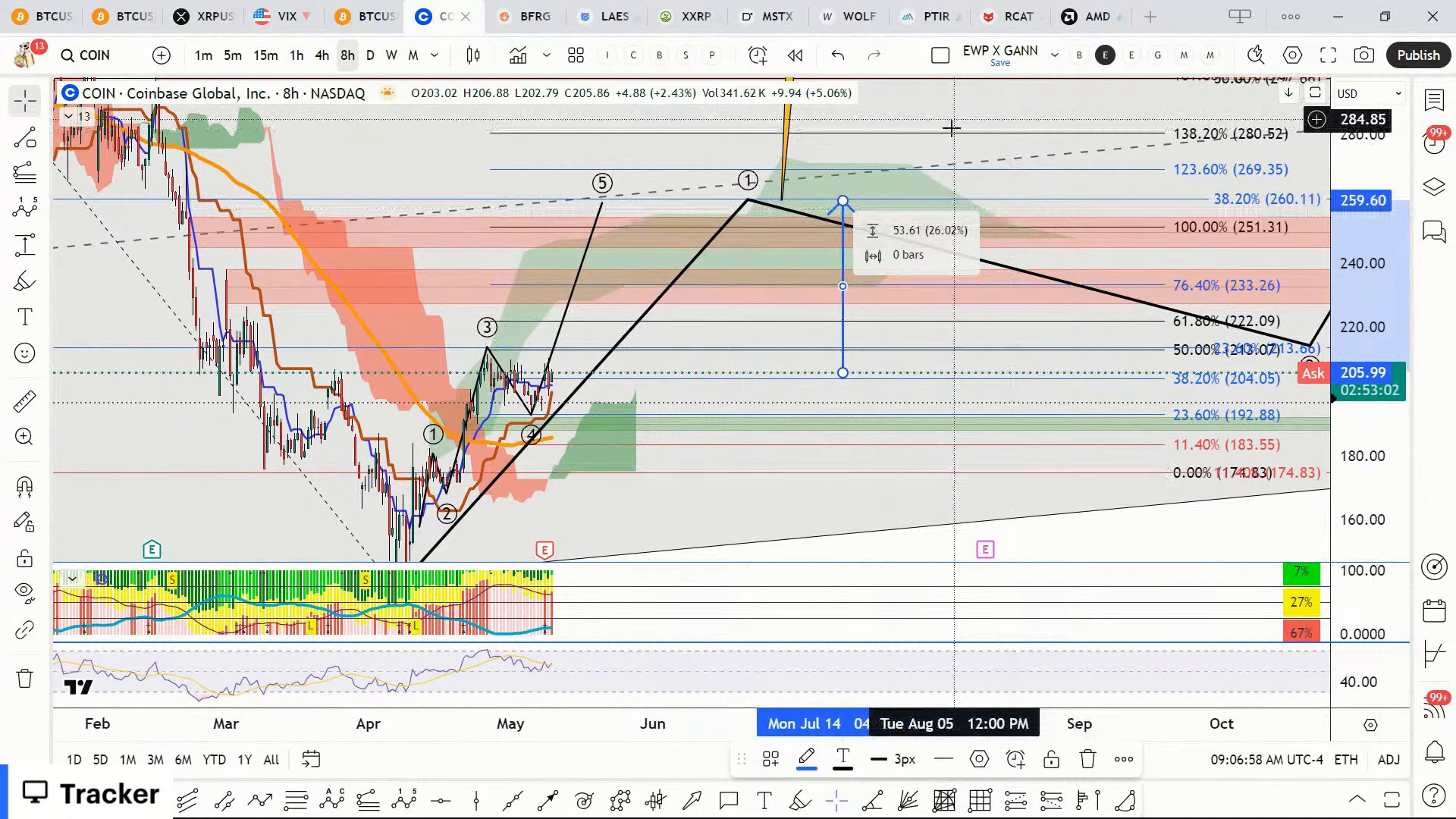1456x819 pixels.
Task: Toggle hide all drawings eye icon
Action: point(24,591)
